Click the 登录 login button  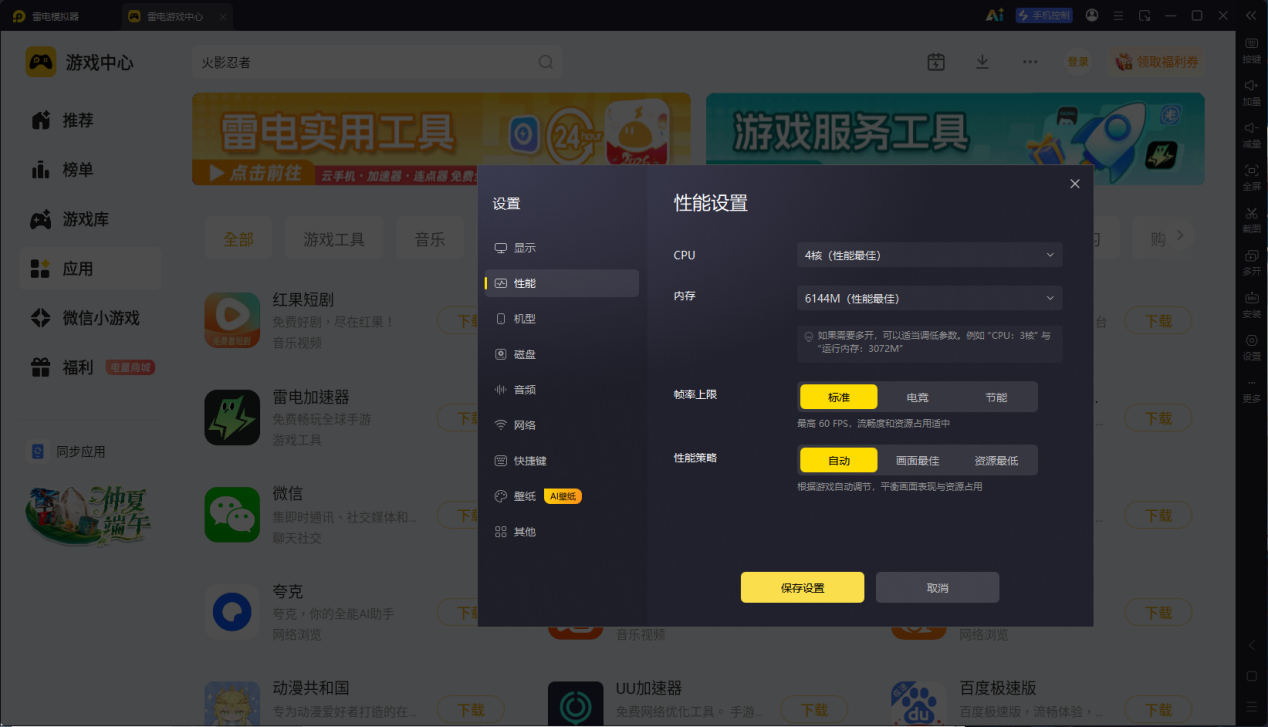(x=1078, y=62)
